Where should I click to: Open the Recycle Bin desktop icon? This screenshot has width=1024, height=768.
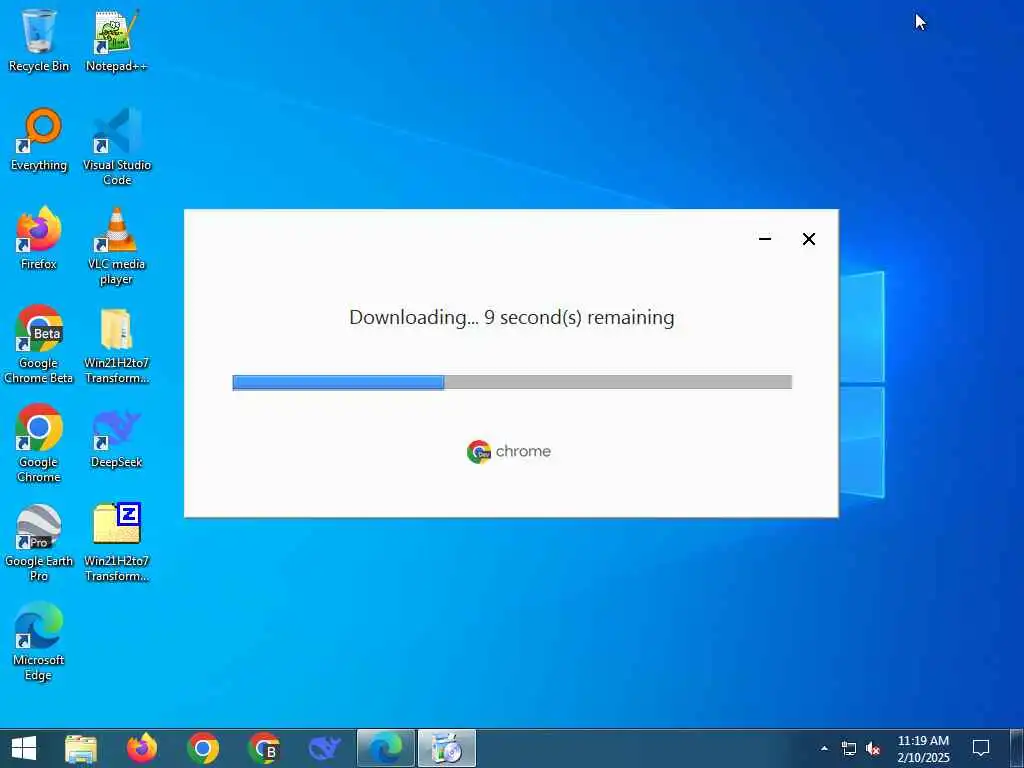pyautogui.click(x=39, y=40)
